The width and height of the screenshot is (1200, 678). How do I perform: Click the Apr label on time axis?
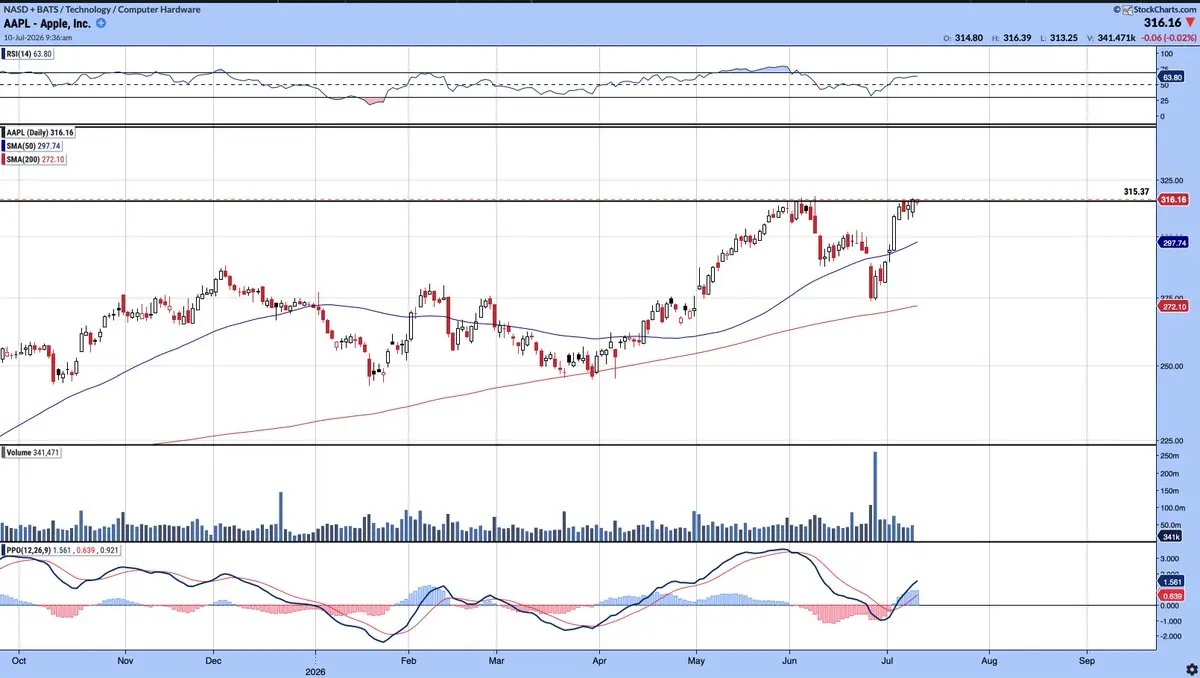tap(598, 660)
